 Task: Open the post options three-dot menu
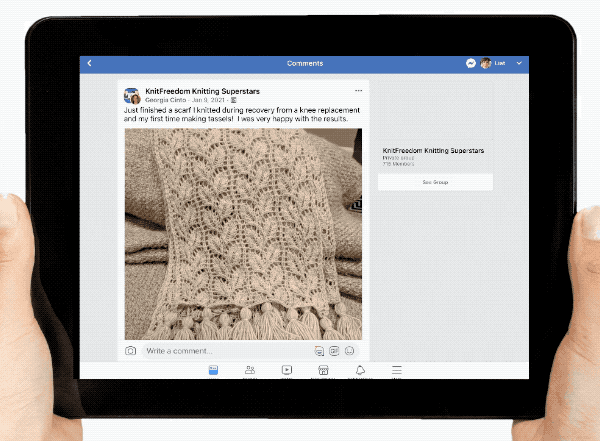pos(358,91)
